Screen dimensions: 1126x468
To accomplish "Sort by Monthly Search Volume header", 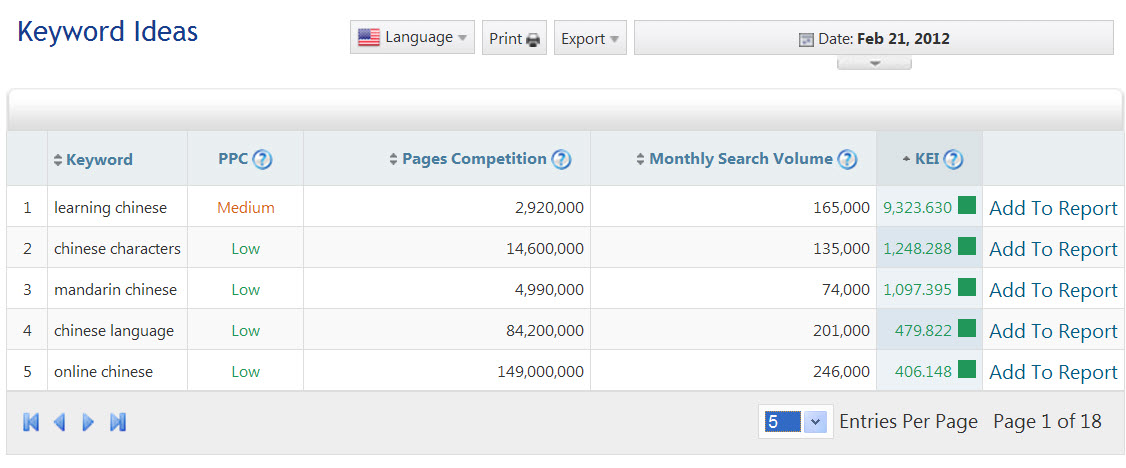I will 740,159.
